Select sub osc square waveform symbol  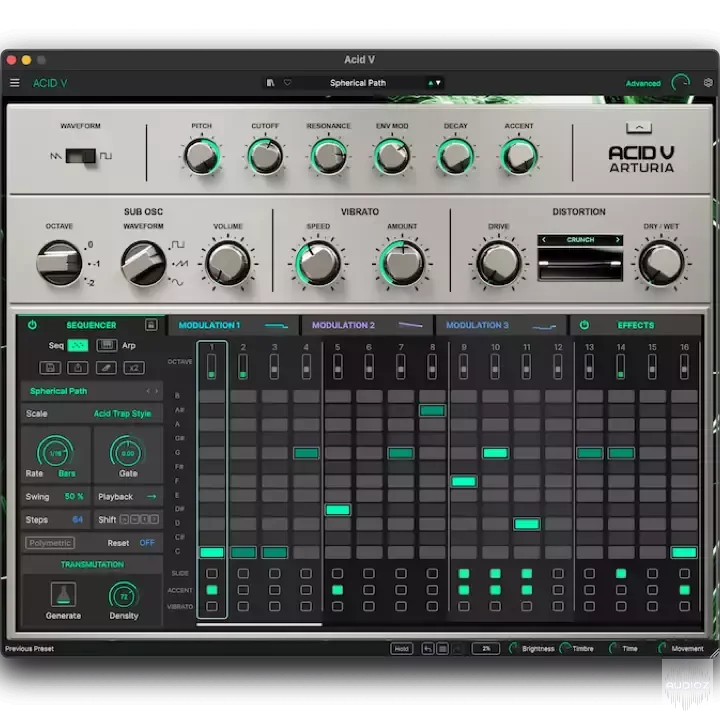tap(178, 244)
